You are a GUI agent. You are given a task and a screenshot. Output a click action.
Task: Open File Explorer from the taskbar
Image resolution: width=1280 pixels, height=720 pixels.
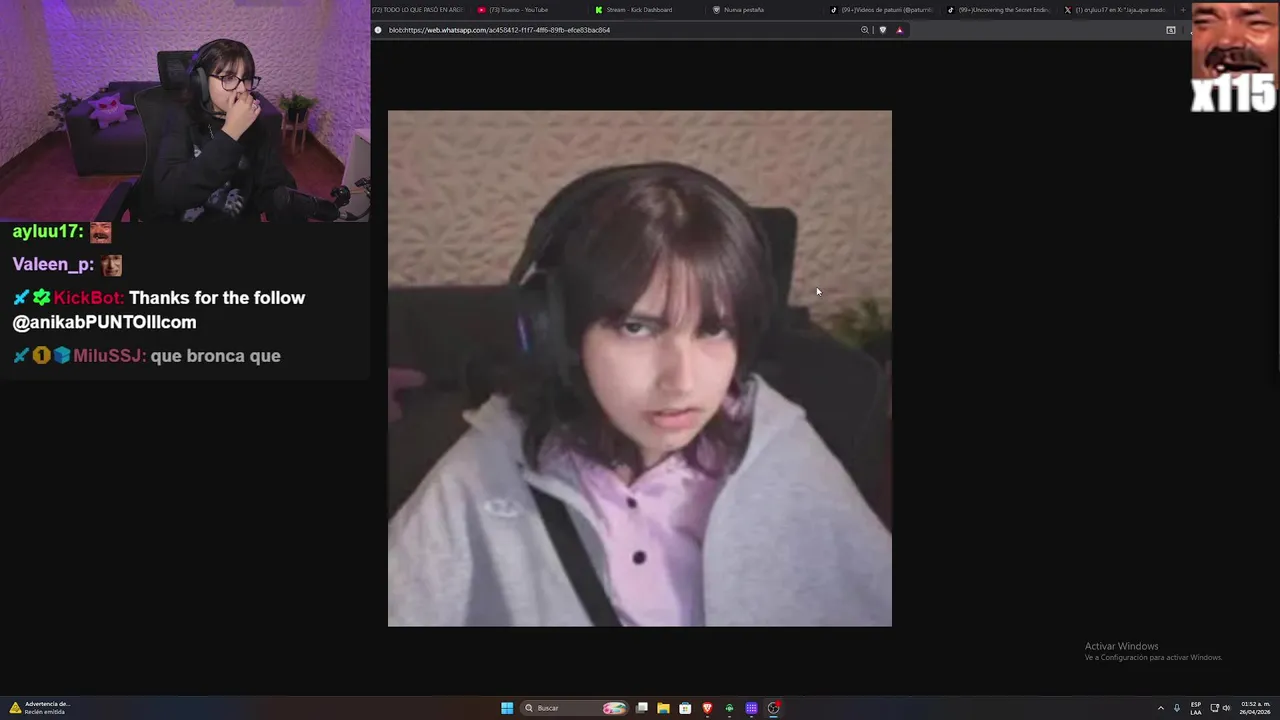point(663,708)
